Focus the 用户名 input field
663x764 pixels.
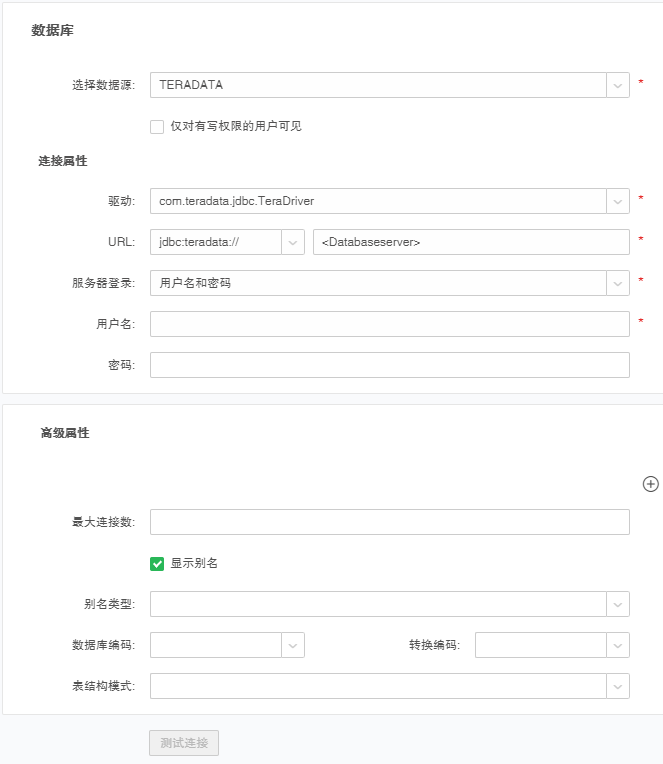pyautogui.click(x=389, y=324)
